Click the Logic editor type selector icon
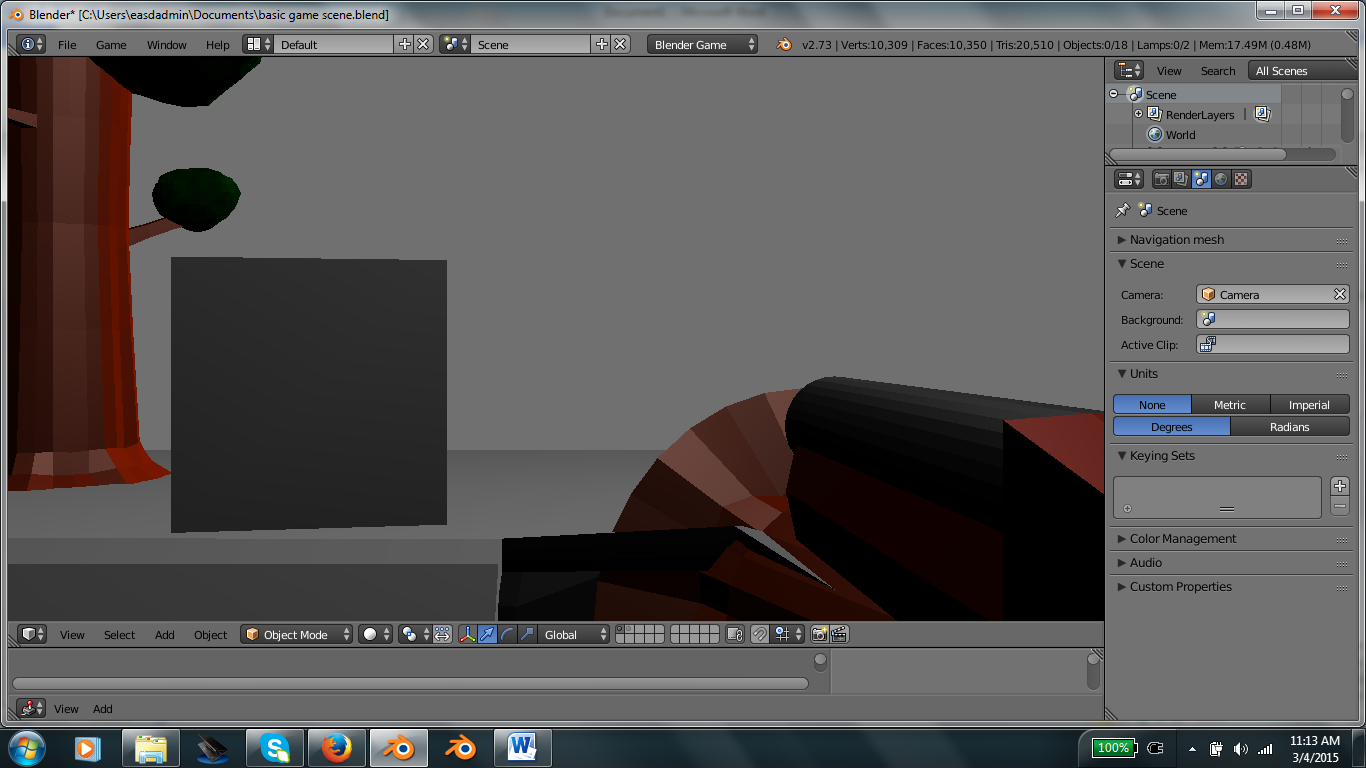 click(31, 708)
